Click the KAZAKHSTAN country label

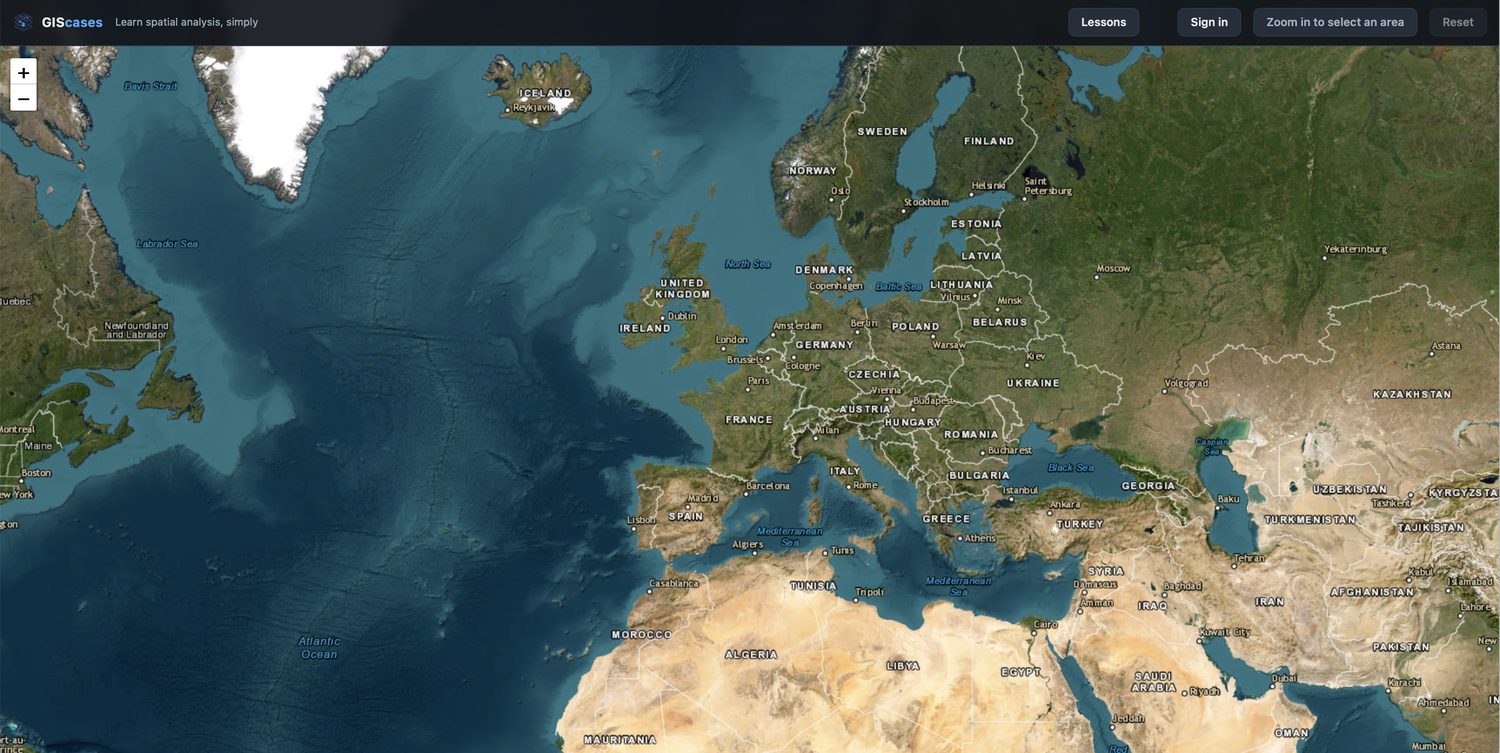pos(1412,395)
